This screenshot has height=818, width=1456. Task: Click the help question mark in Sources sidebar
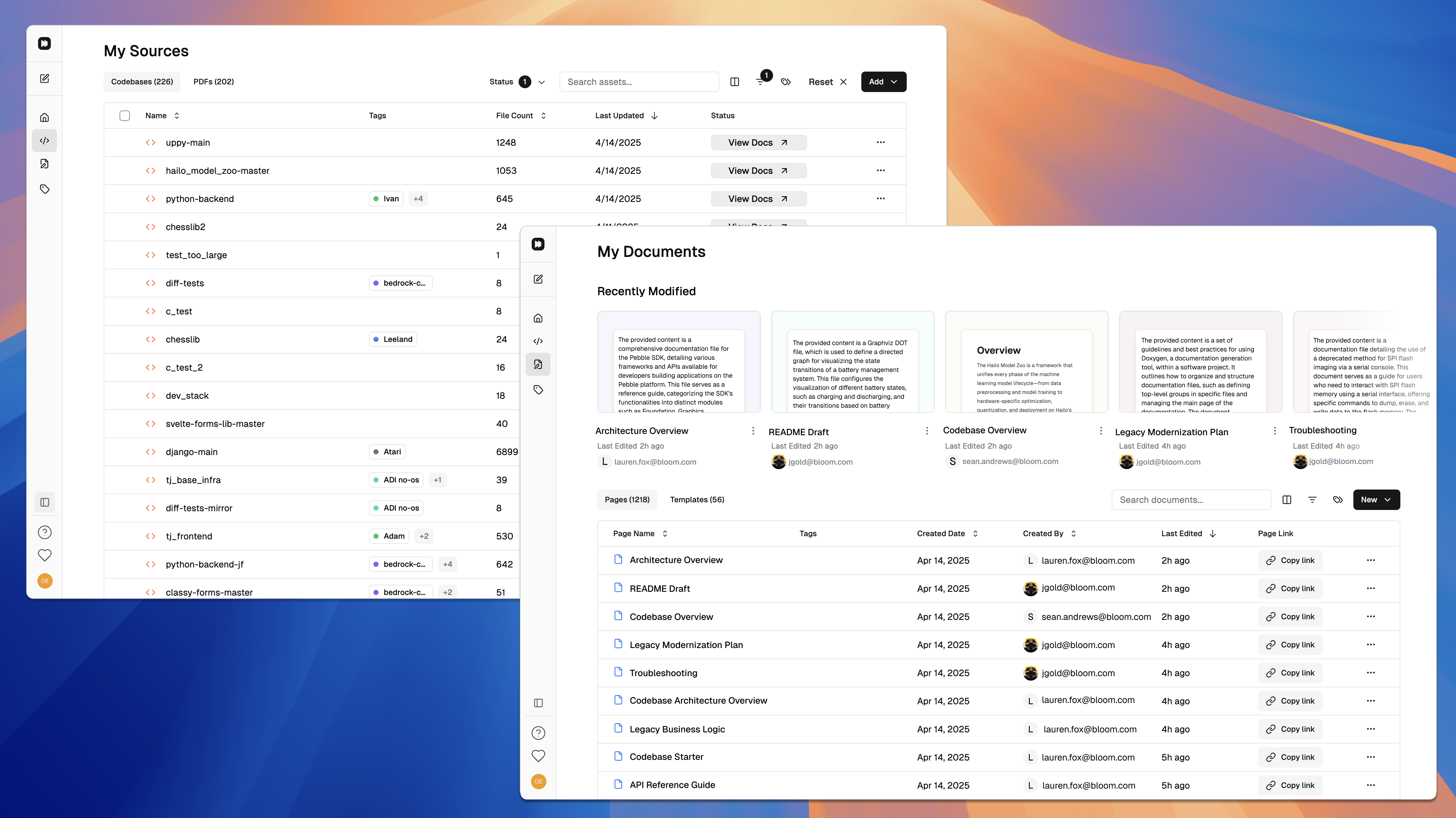tap(45, 532)
